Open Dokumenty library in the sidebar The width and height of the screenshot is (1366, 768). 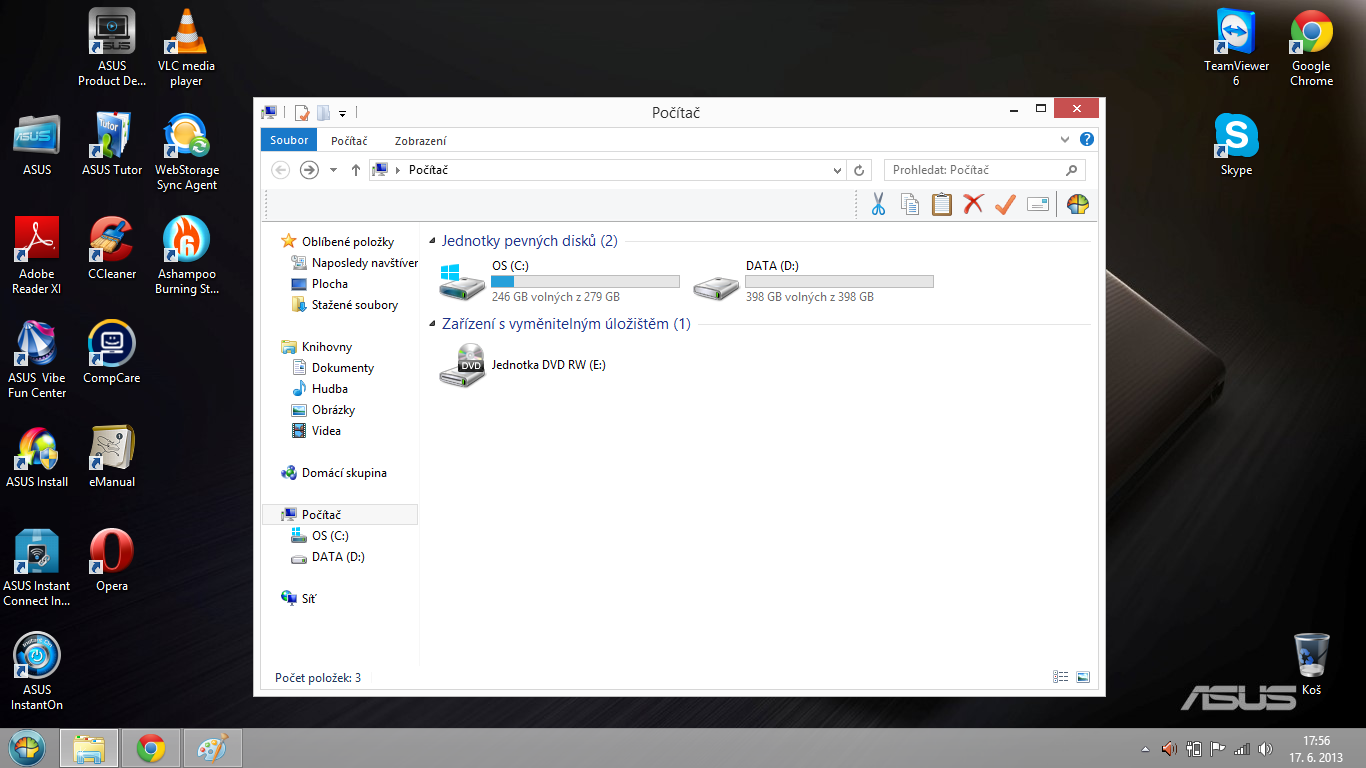click(x=332, y=368)
